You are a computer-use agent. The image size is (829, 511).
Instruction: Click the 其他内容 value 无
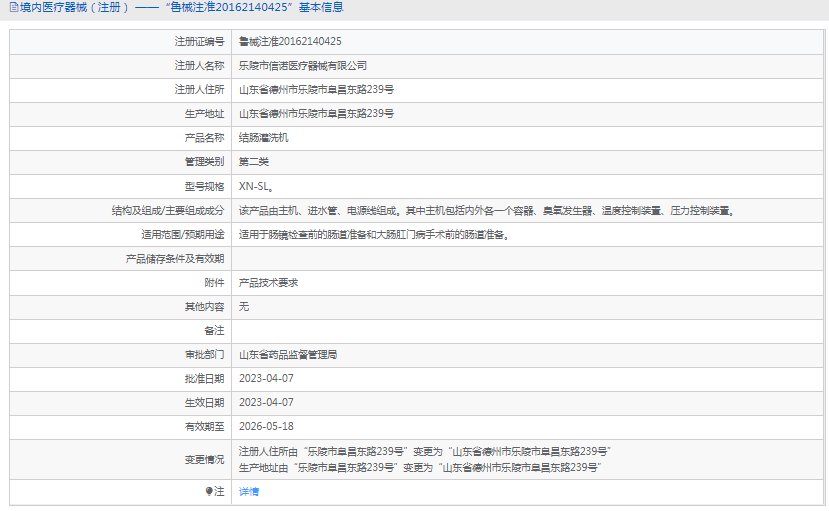244,306
